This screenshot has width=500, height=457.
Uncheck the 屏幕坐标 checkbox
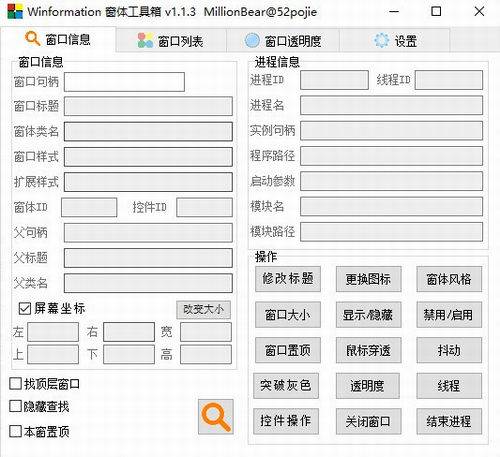(25, 308)
